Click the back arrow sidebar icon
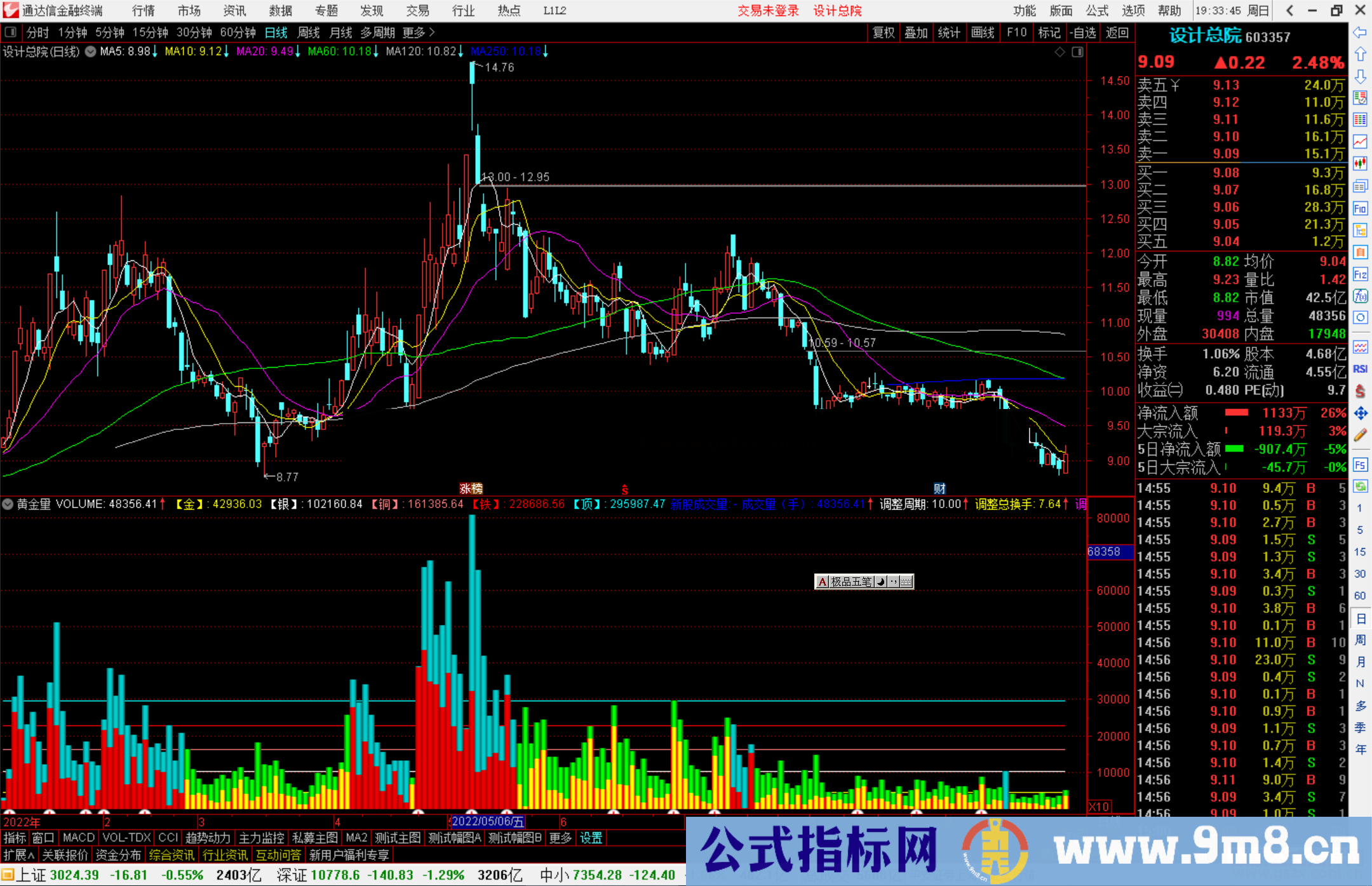This screenshot has width=1372, height=886. 1360,32
